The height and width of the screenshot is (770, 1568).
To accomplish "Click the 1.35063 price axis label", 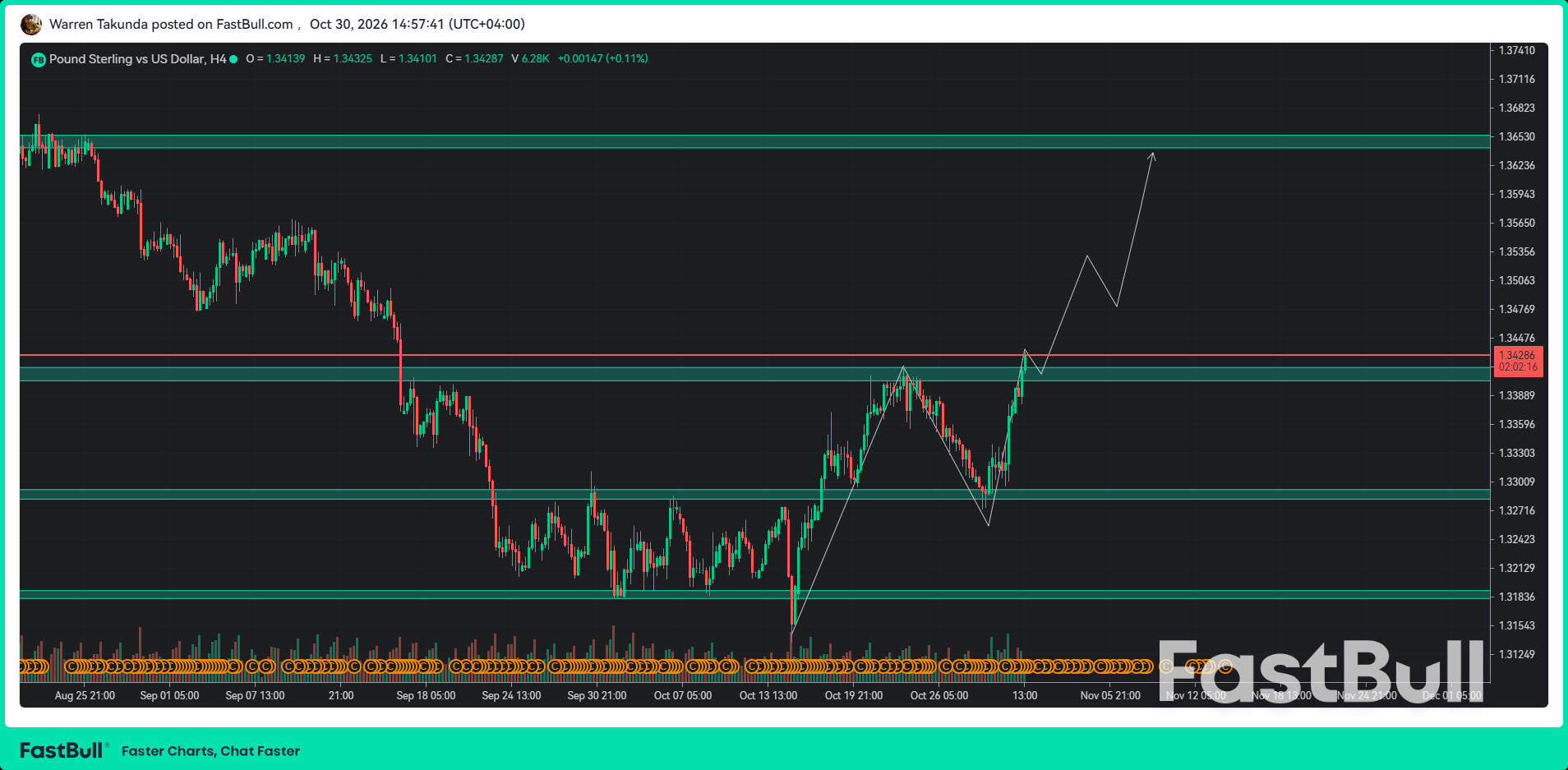I will pos(1517,280).
